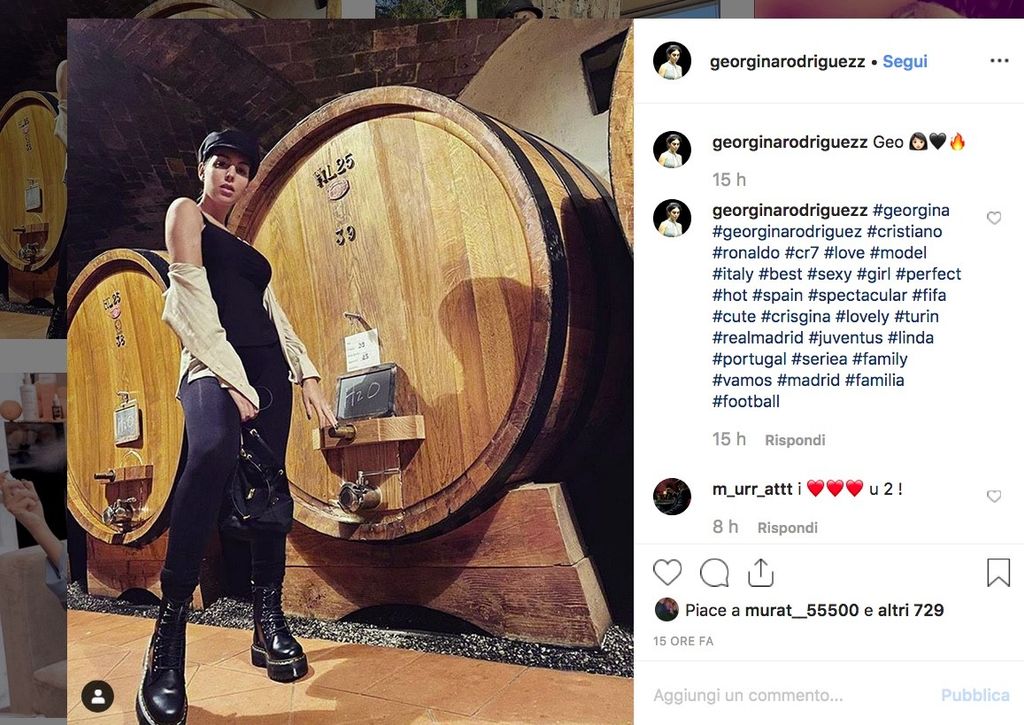Viewport: 1024px width, 725px height.
Task: Open comments via speech bubble icon
Action: [x=714, y=573]
